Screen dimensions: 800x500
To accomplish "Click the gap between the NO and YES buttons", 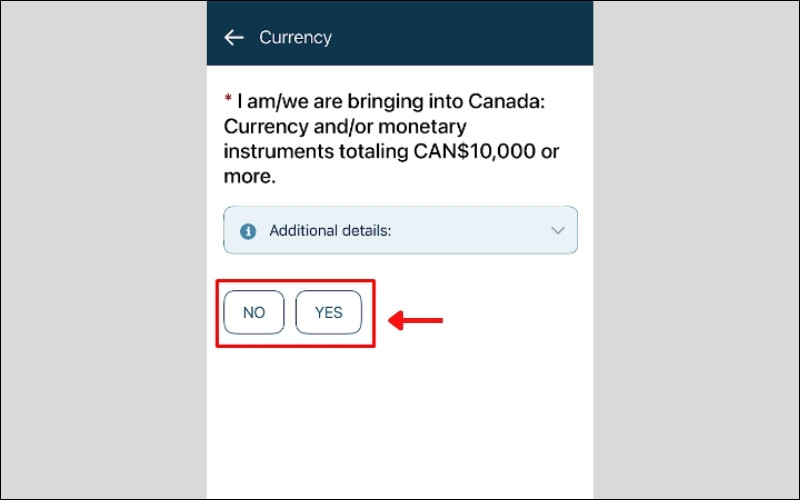I will [290, 312].
